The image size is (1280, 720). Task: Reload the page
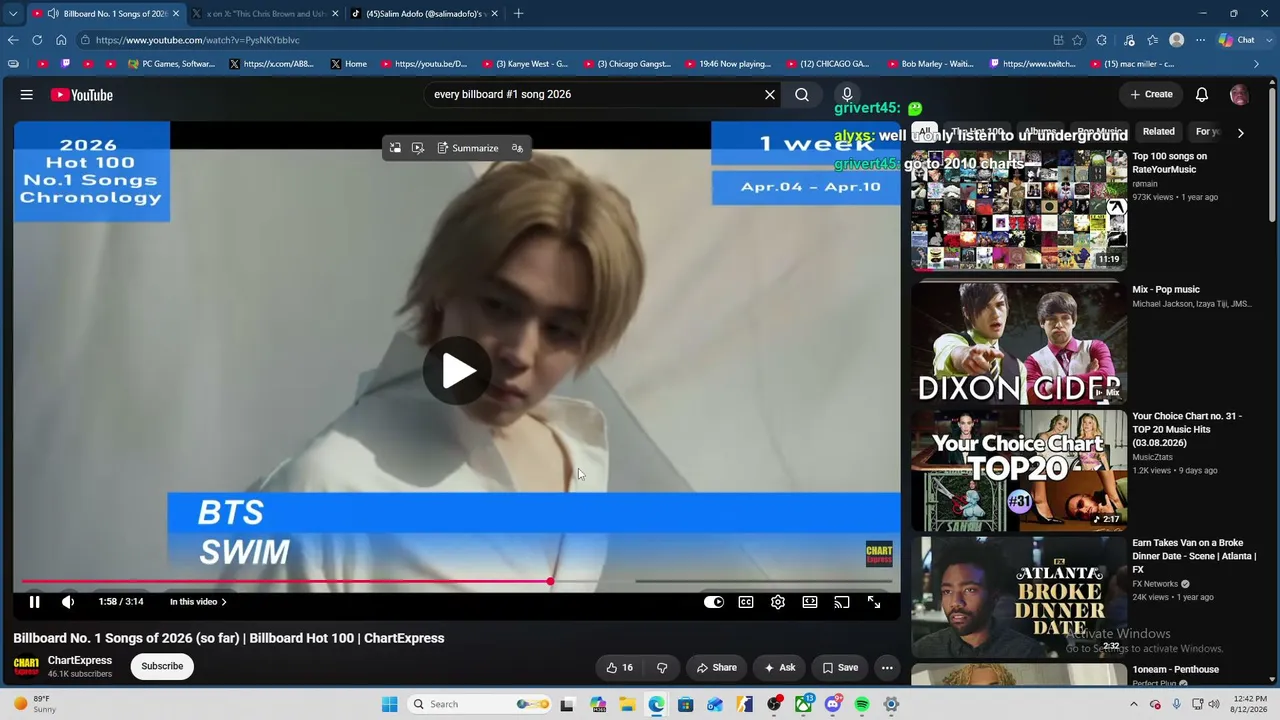[x=37, y=40]
